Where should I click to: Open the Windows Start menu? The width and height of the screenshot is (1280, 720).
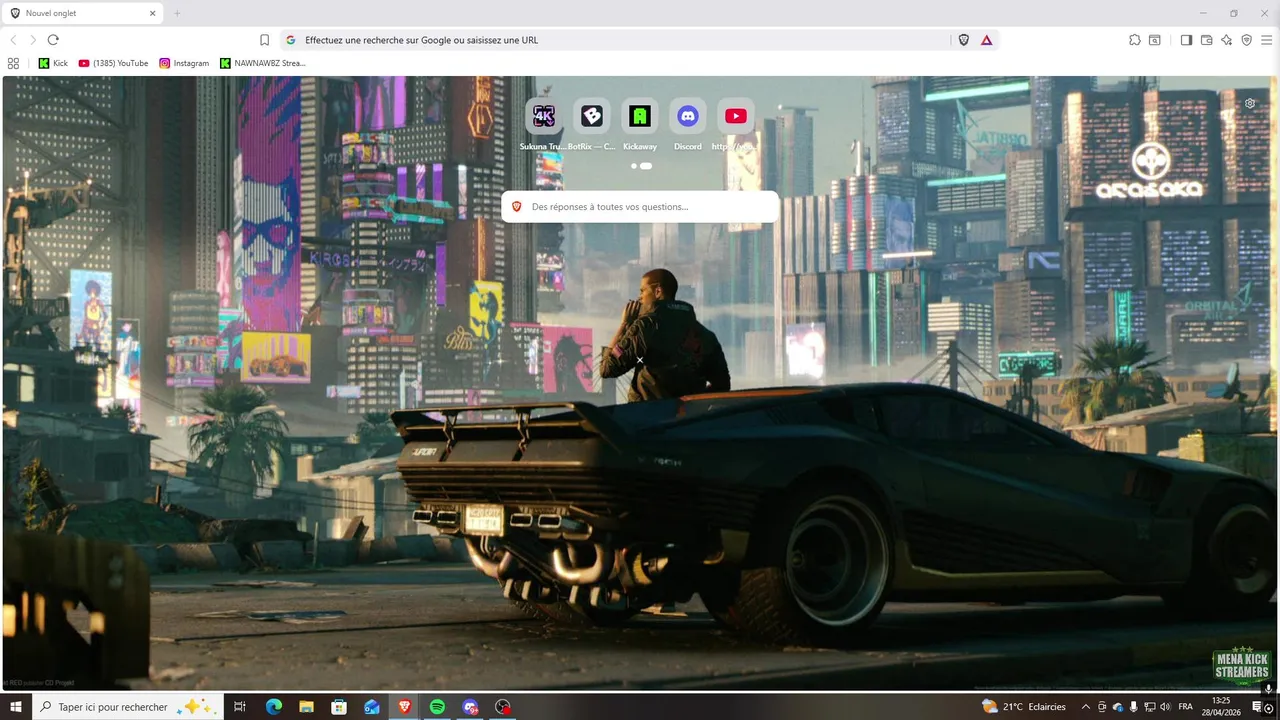pyautogui.click(x=15, y=707)
